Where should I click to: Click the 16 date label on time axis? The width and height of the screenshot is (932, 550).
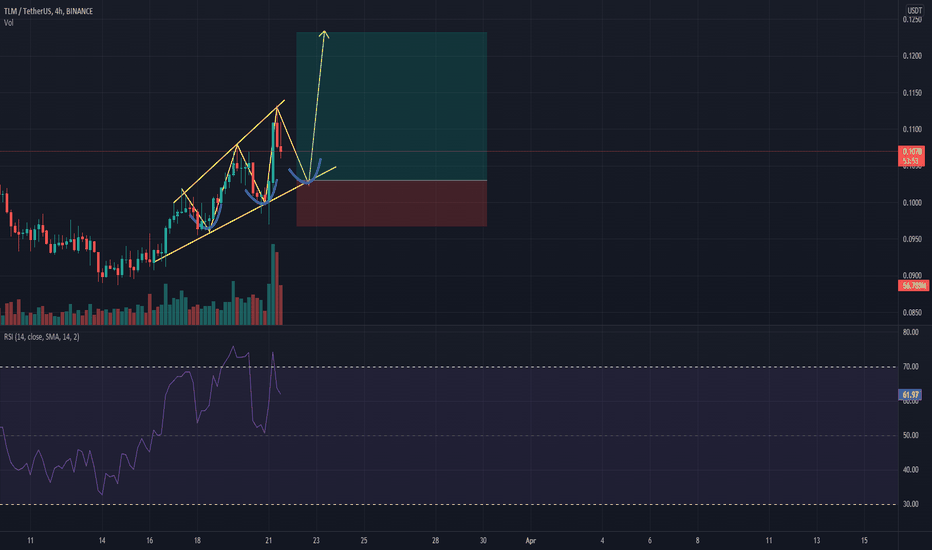[150, 540]
